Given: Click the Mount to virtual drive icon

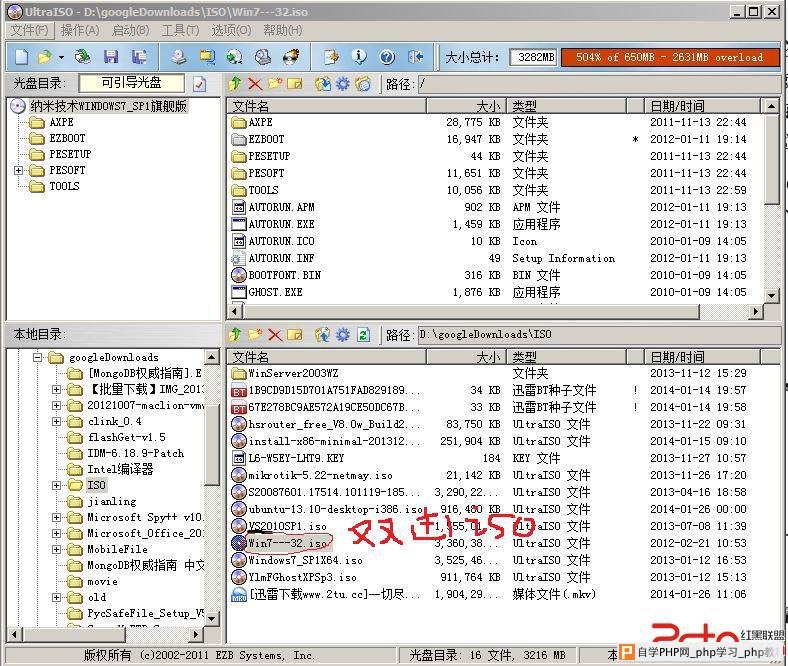Looking at the screenshot, I should pos(262,57).
